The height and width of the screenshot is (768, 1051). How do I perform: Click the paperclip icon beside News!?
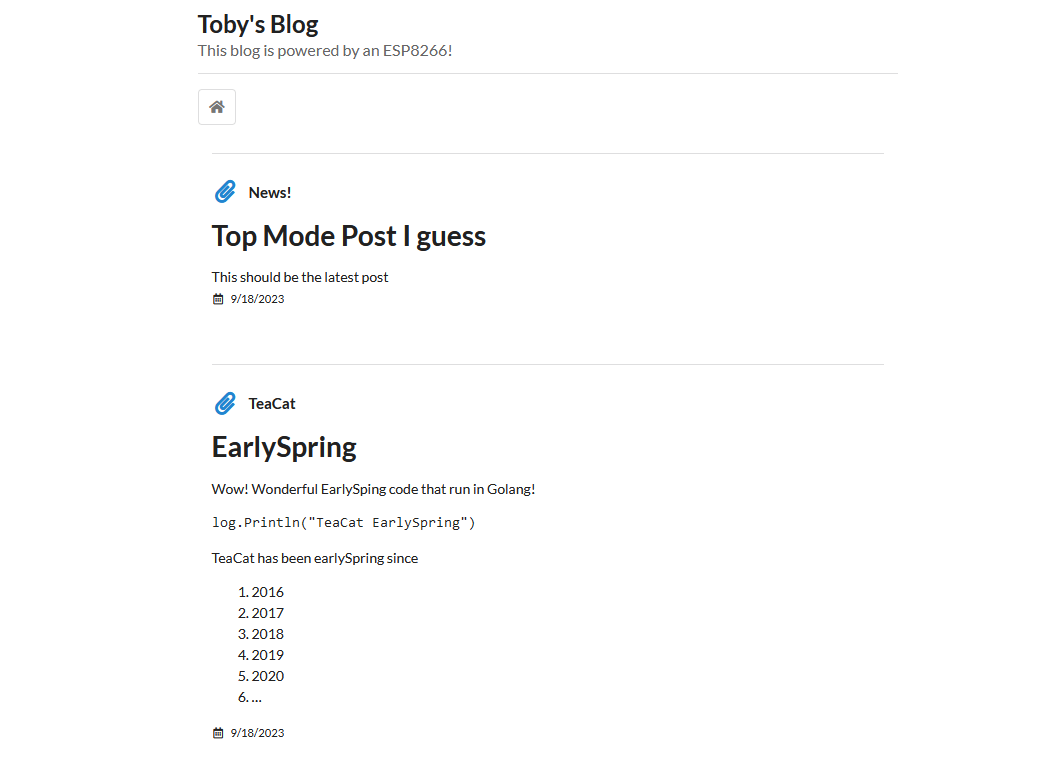225,192
